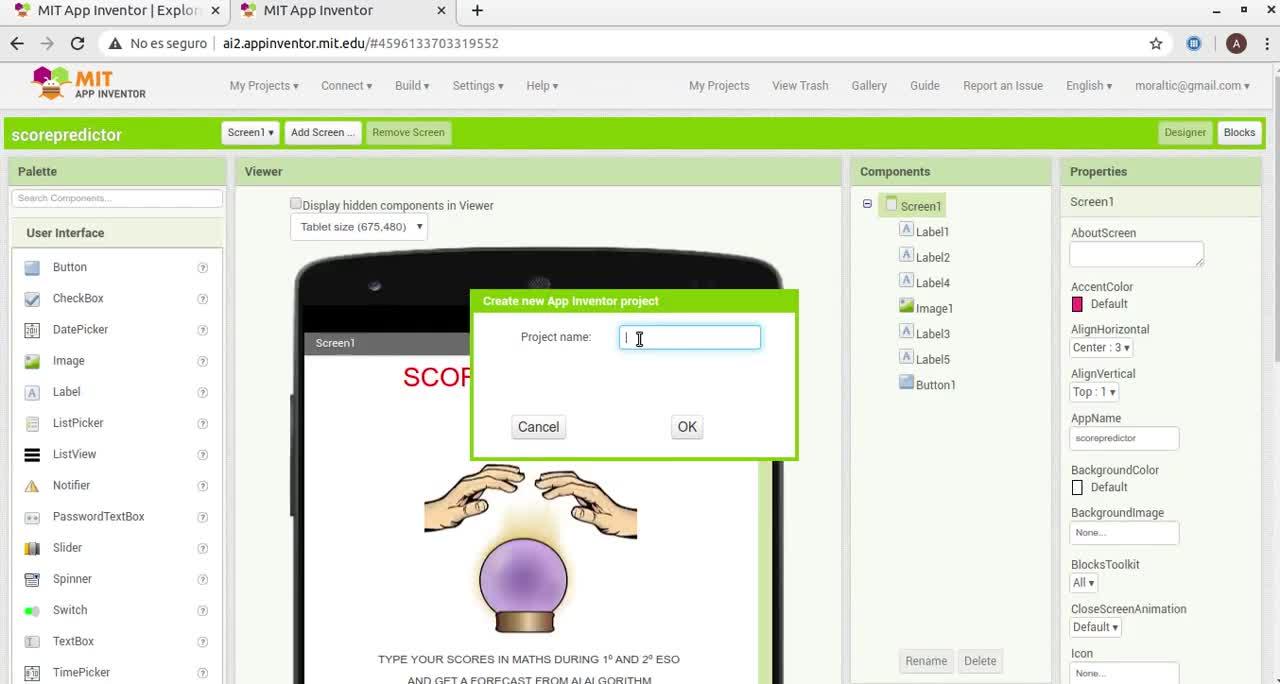Click the ListPicker palette icon
Screen dimensions: 1280x684
click(x=32, y=423)
